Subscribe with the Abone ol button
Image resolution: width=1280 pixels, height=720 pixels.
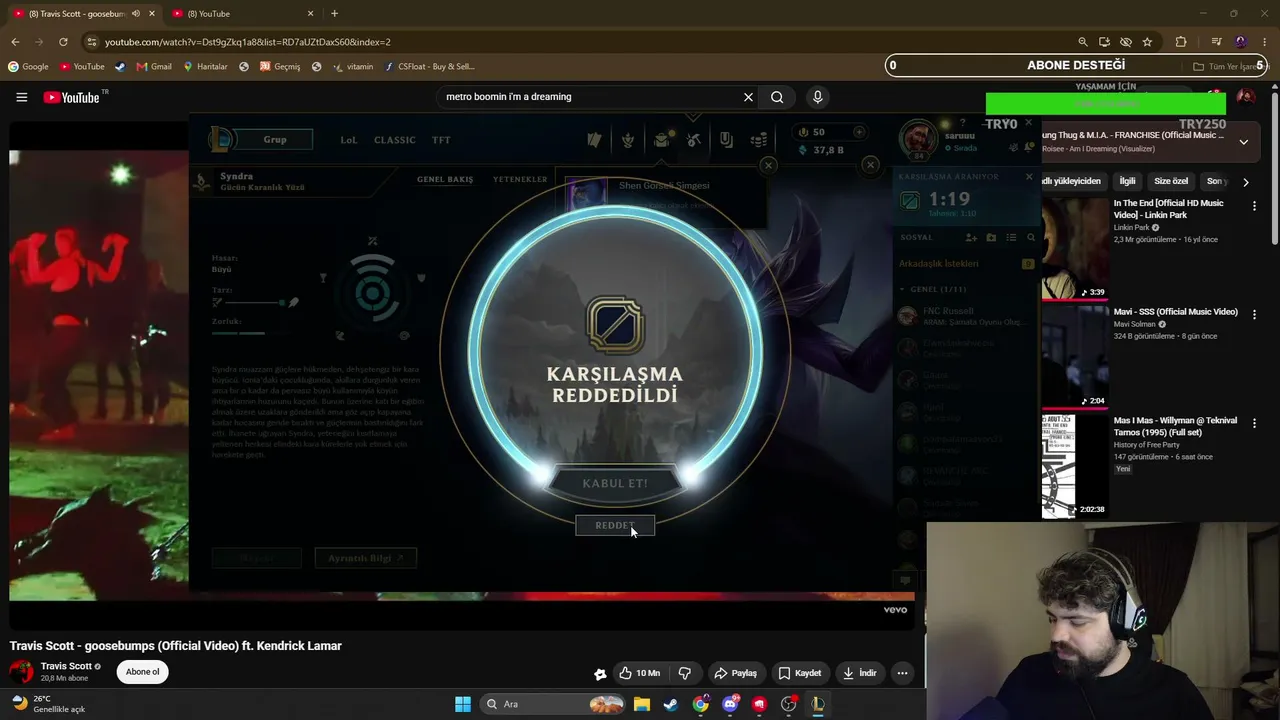142,672
